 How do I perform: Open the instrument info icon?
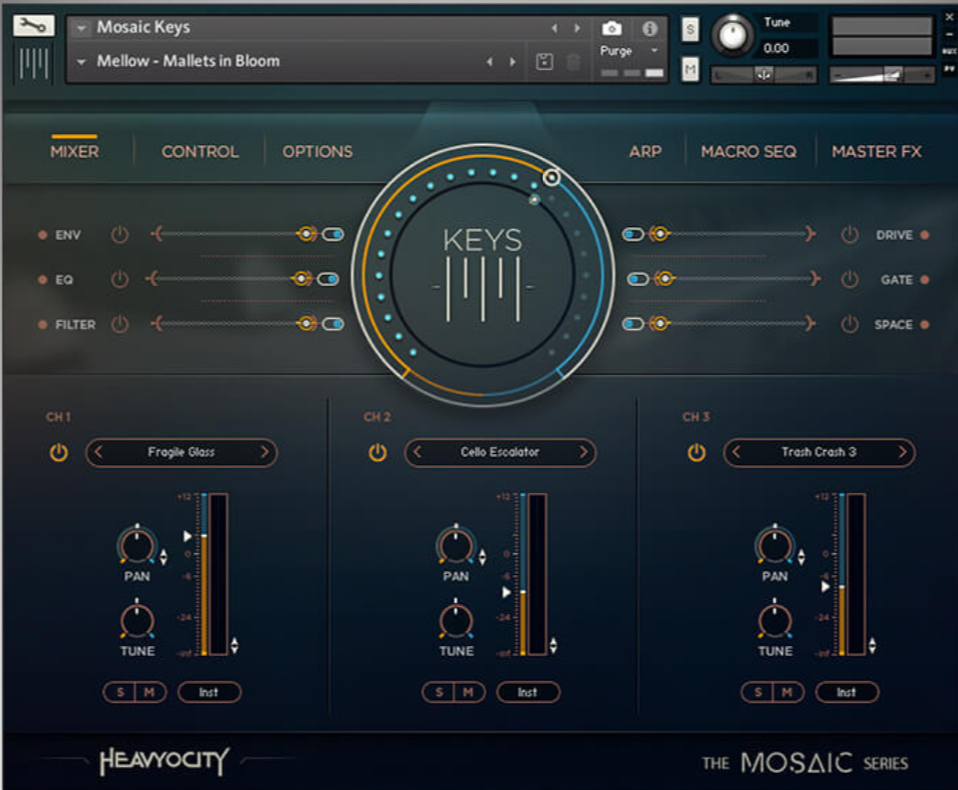(x=649, y=28)
